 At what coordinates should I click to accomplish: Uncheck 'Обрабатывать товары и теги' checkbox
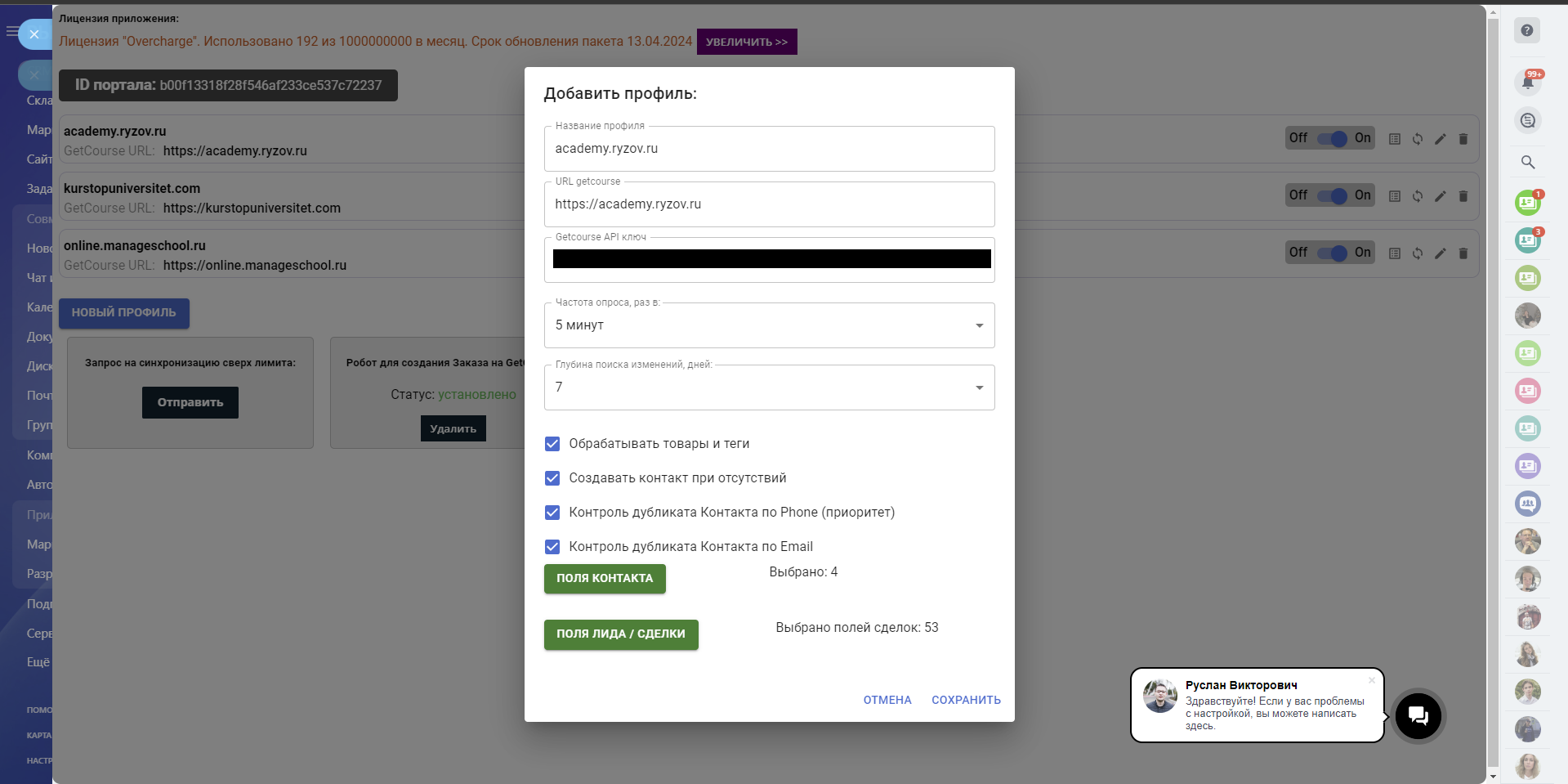tap(552, 444)
